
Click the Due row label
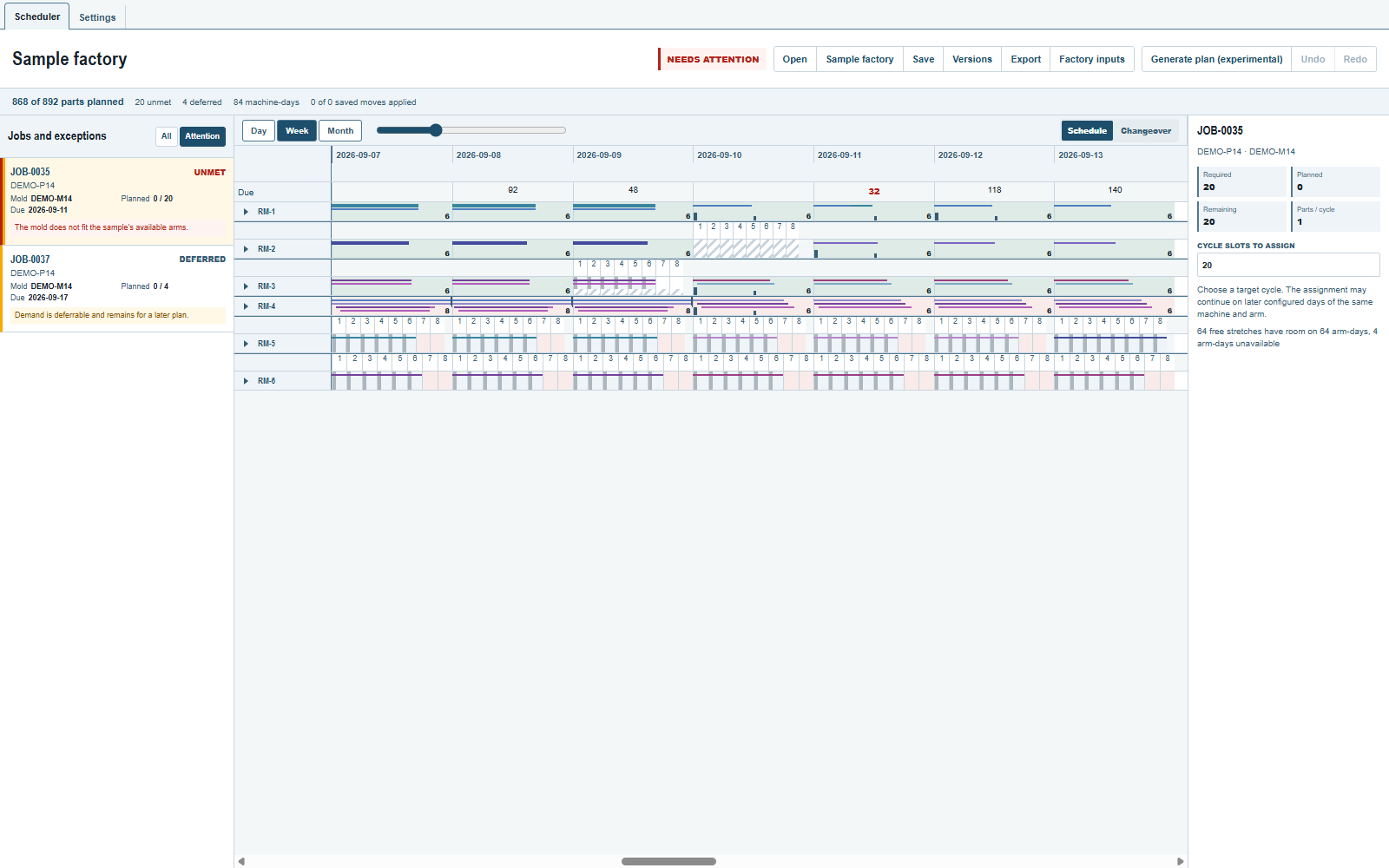pyautogui.click(x=246, y=193)
